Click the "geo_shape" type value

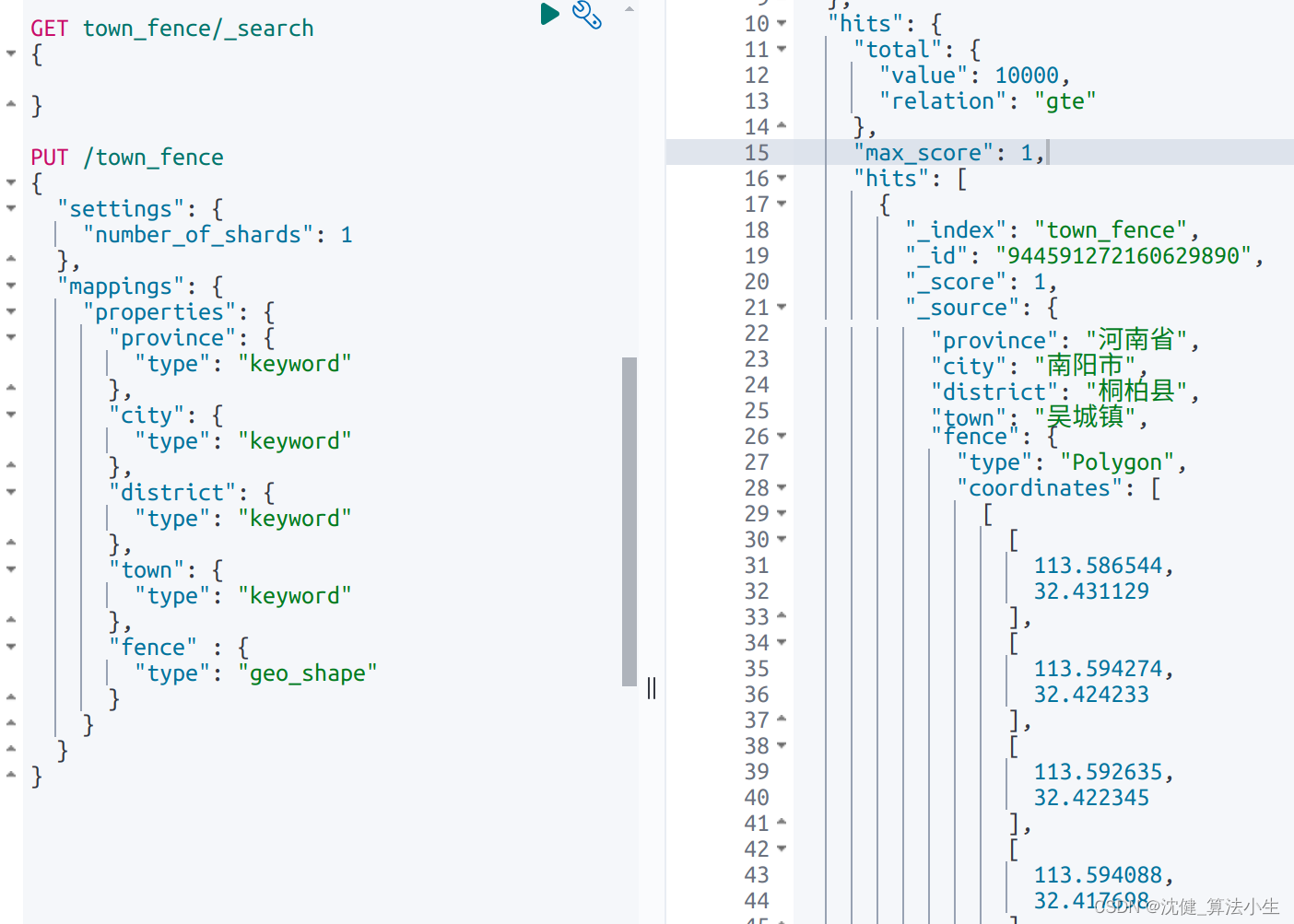308,673
